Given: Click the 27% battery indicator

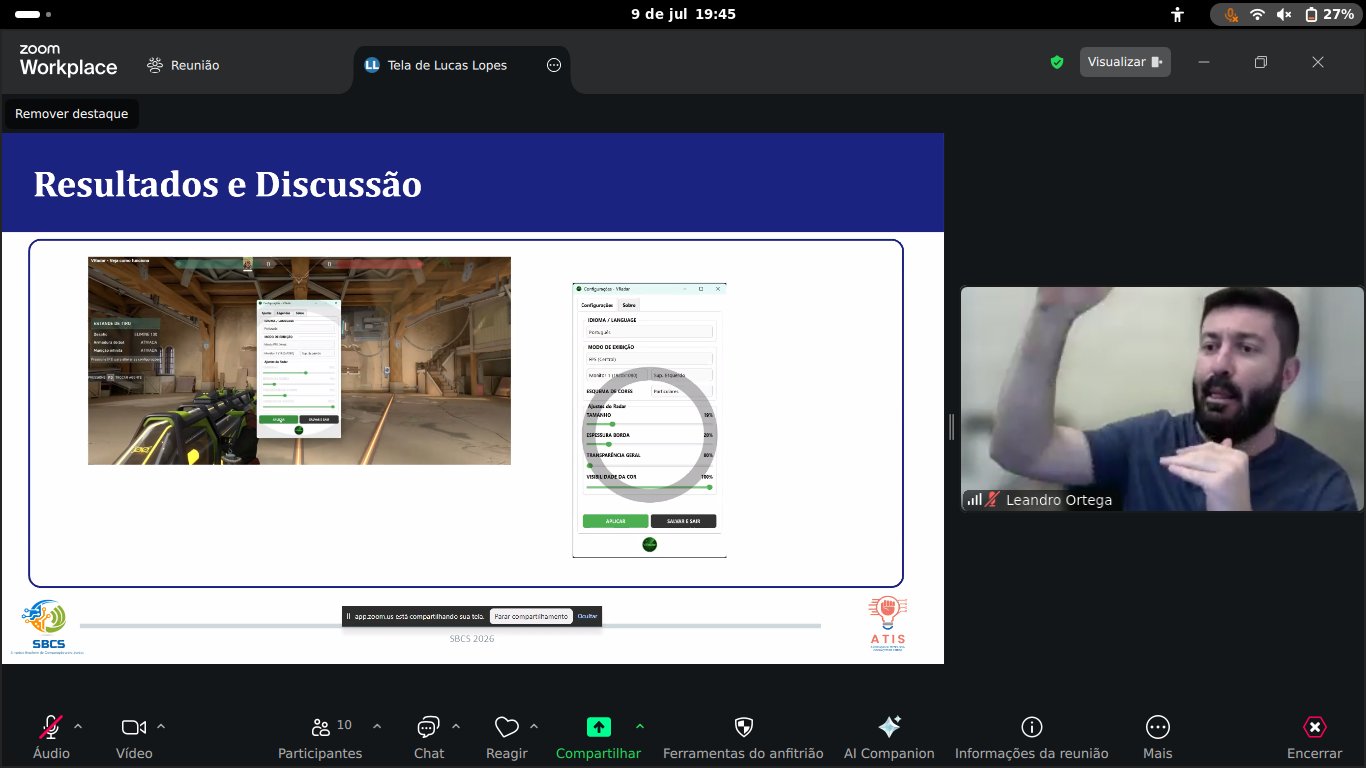Looking at the screenshot, I should (1329, 14).
